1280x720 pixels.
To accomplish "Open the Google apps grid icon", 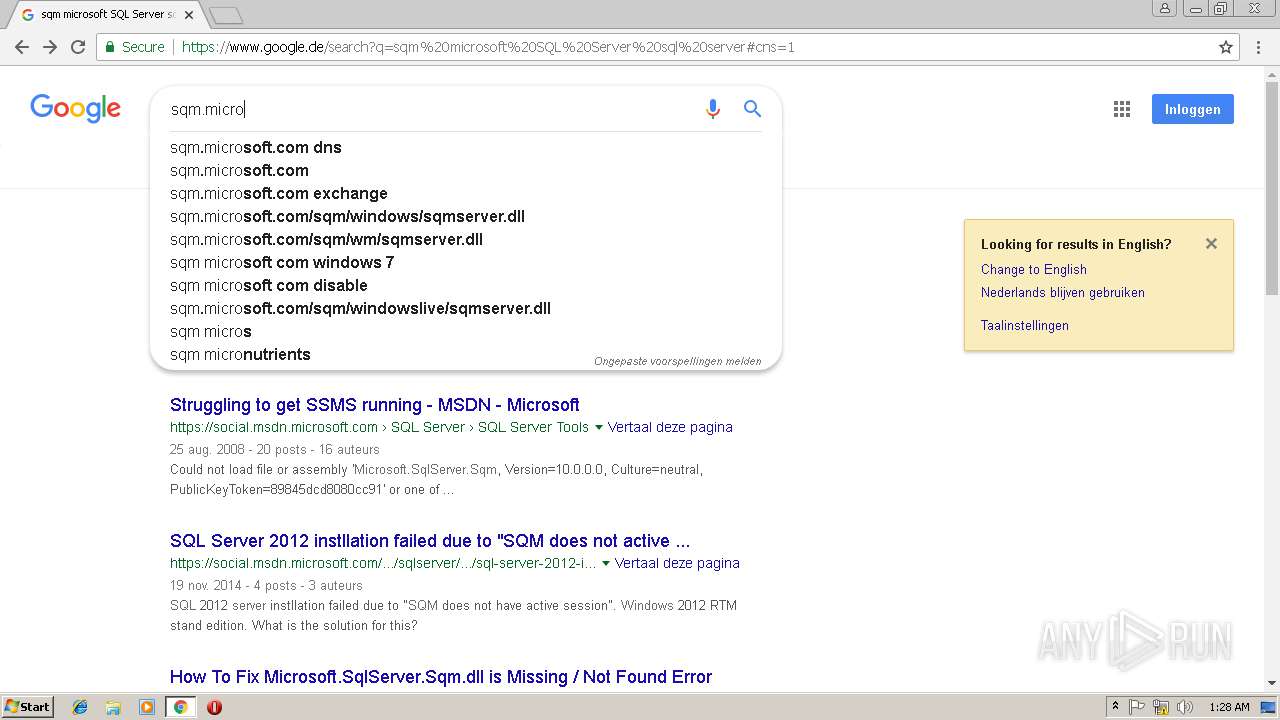I will (x=1122, y=109).
